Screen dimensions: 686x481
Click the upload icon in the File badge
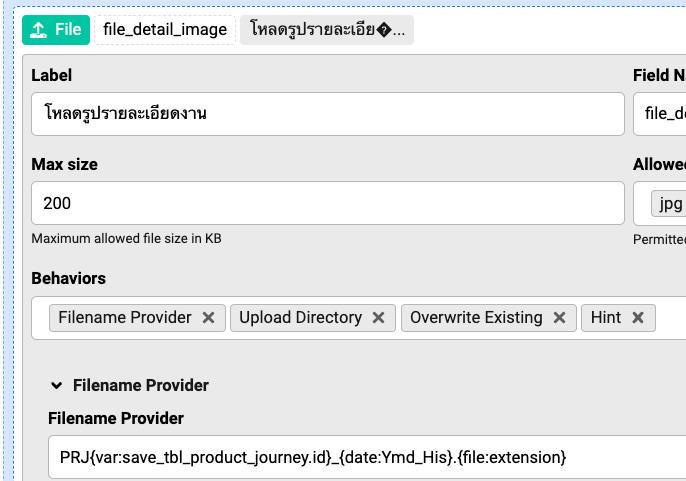(x=38, y=30)
